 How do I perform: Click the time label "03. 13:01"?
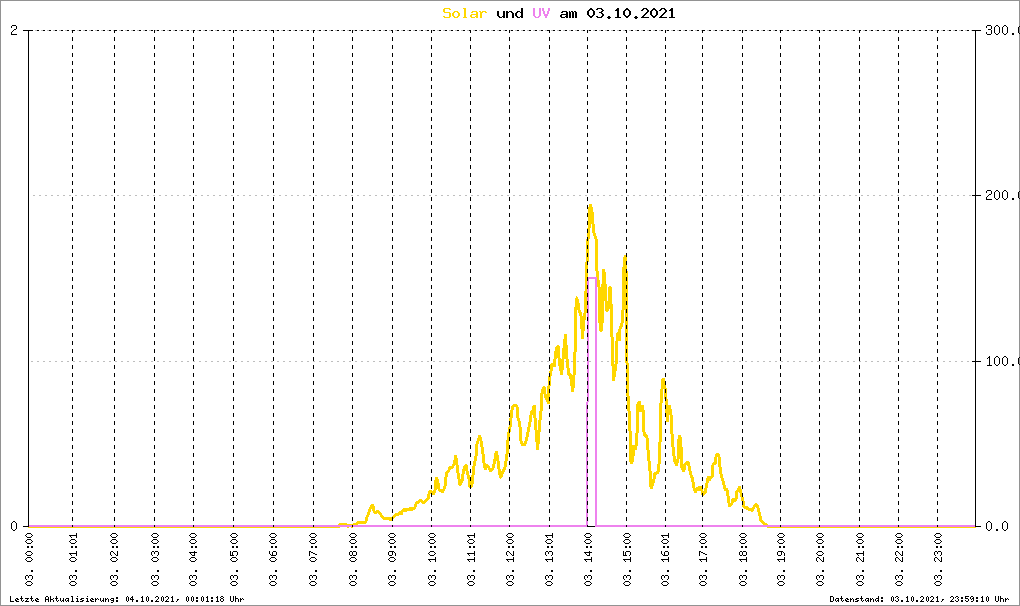[x=550, y=560]
